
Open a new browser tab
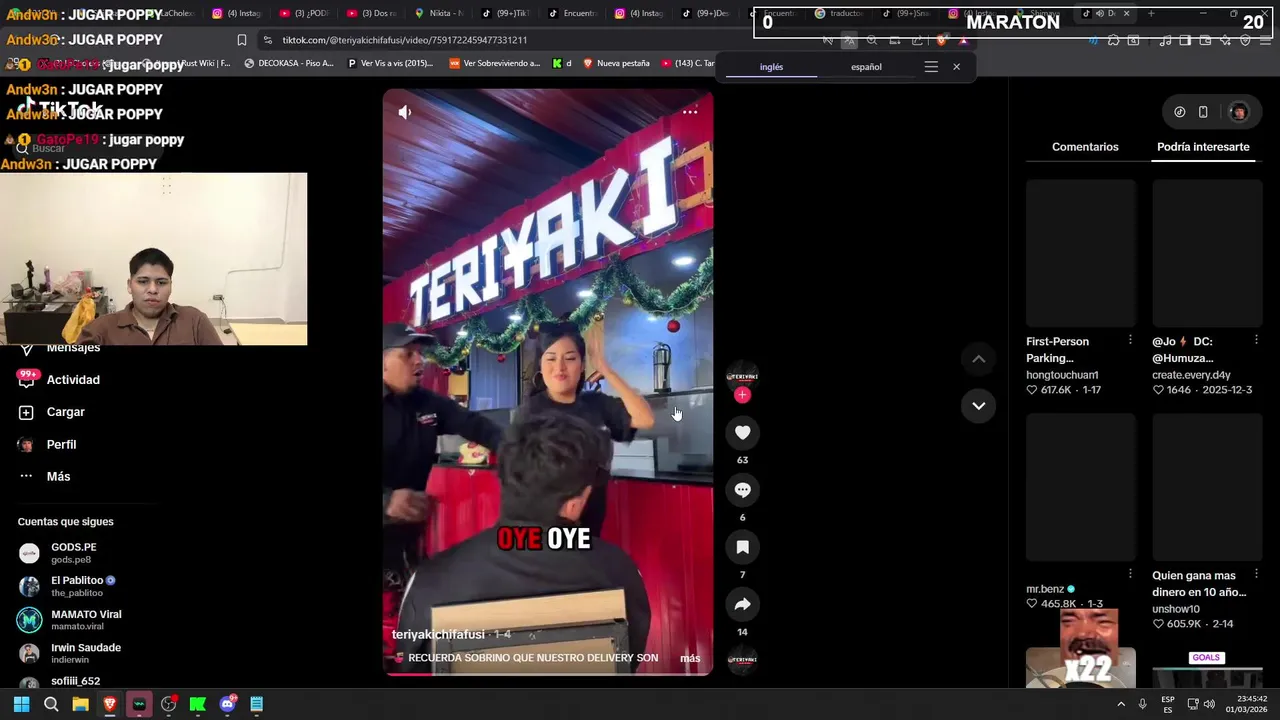tap(1151, 13)
